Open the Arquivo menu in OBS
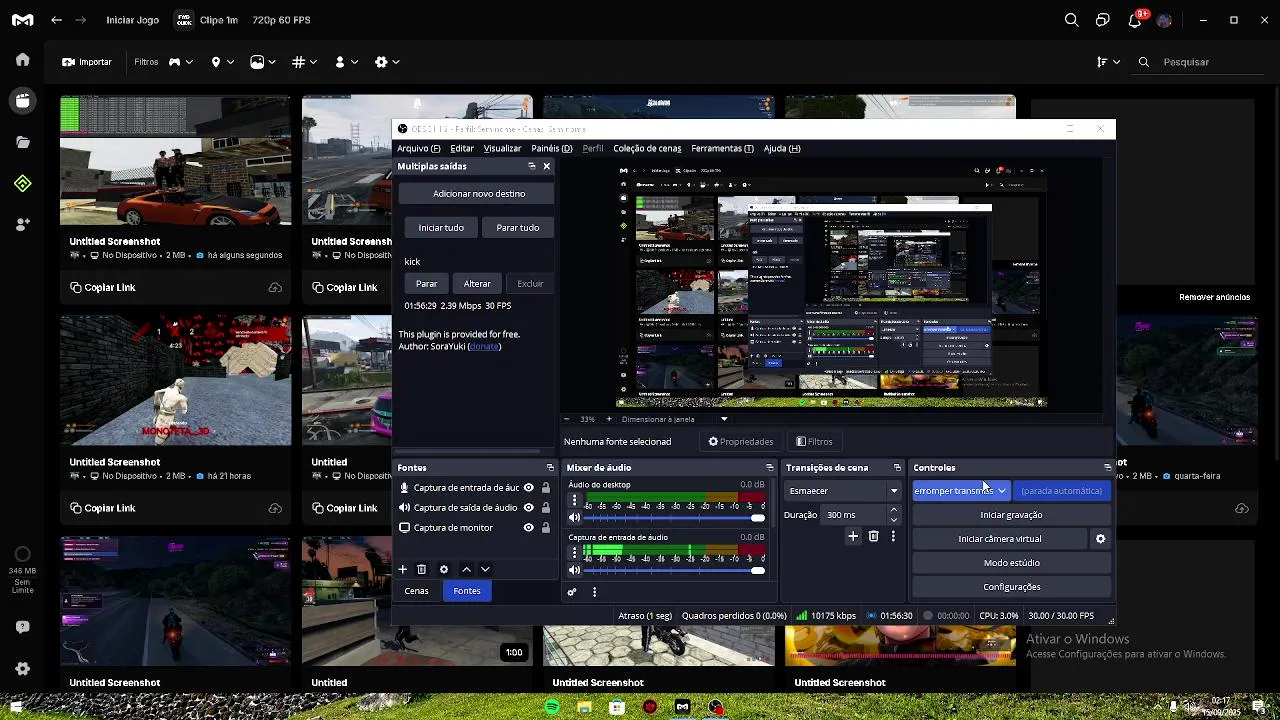This screenshot has height=720, width=1280. [x=418, y=148]
